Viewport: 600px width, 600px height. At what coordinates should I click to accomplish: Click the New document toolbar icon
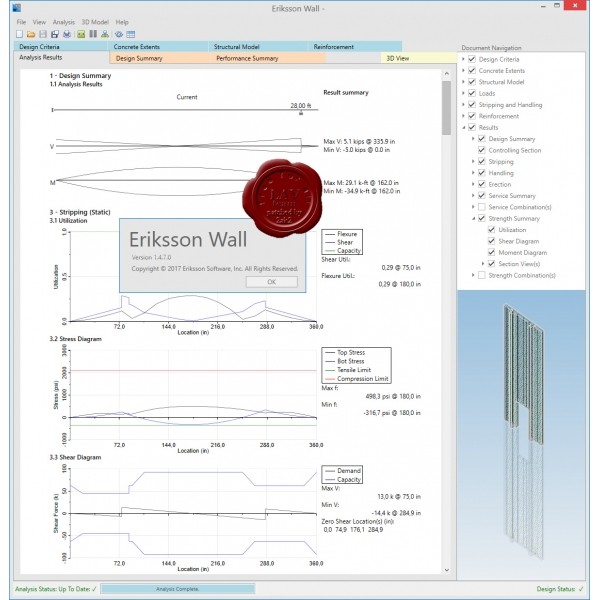pos(20,34)
